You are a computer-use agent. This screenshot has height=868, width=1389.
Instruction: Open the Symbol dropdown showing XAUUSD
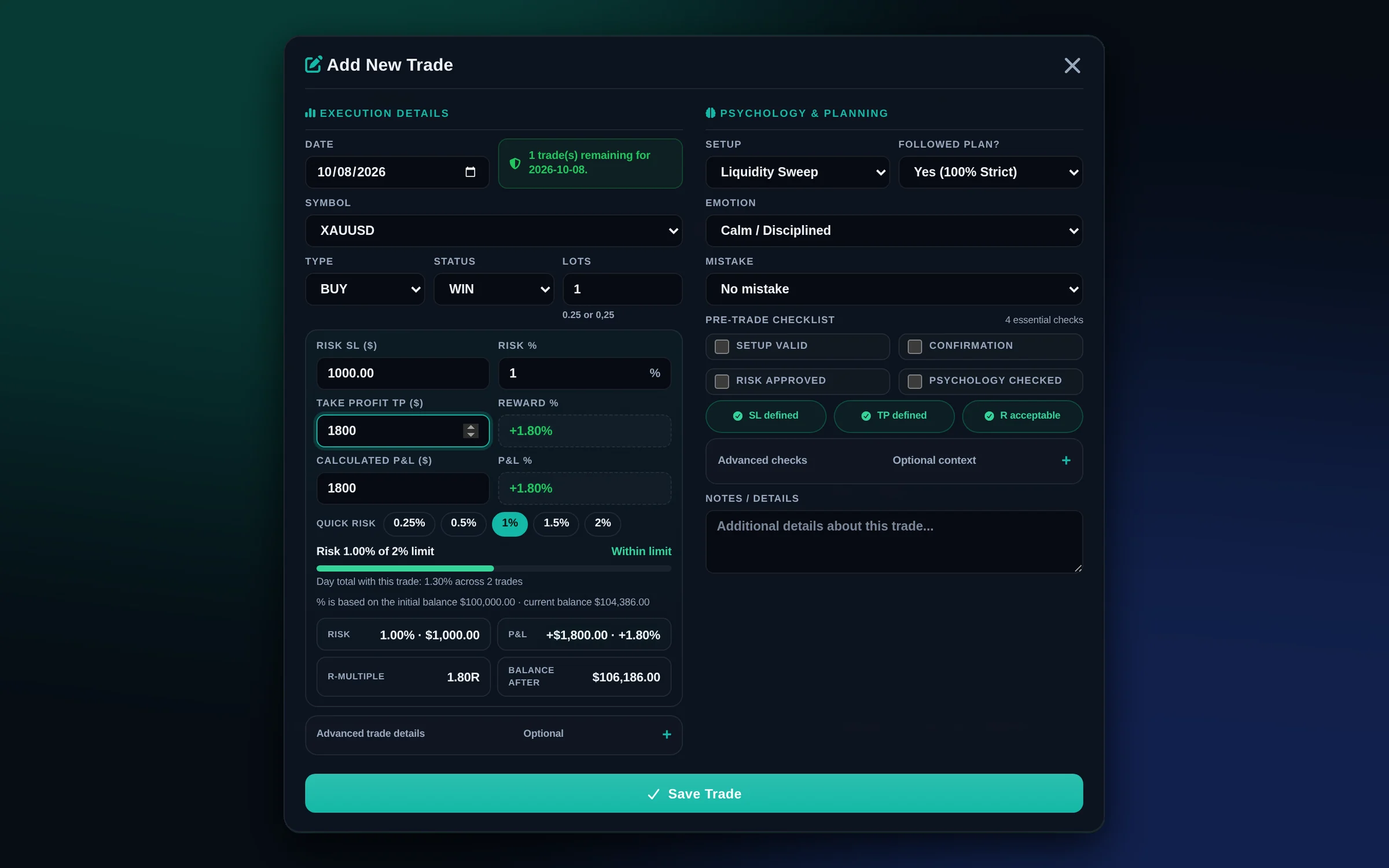493,230
